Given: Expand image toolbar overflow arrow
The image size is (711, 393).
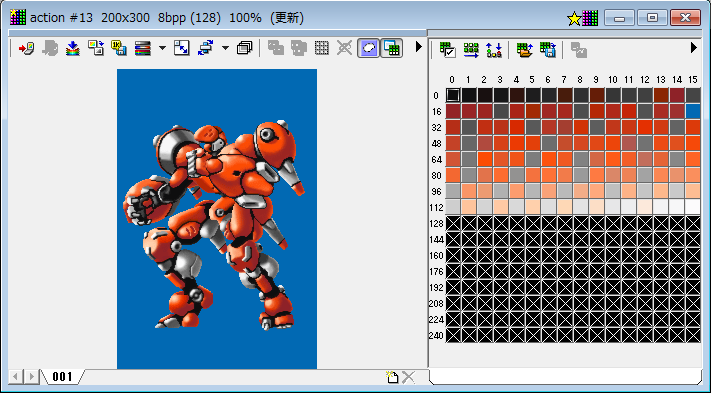Looking at the screenshot, I should point(419,47).
